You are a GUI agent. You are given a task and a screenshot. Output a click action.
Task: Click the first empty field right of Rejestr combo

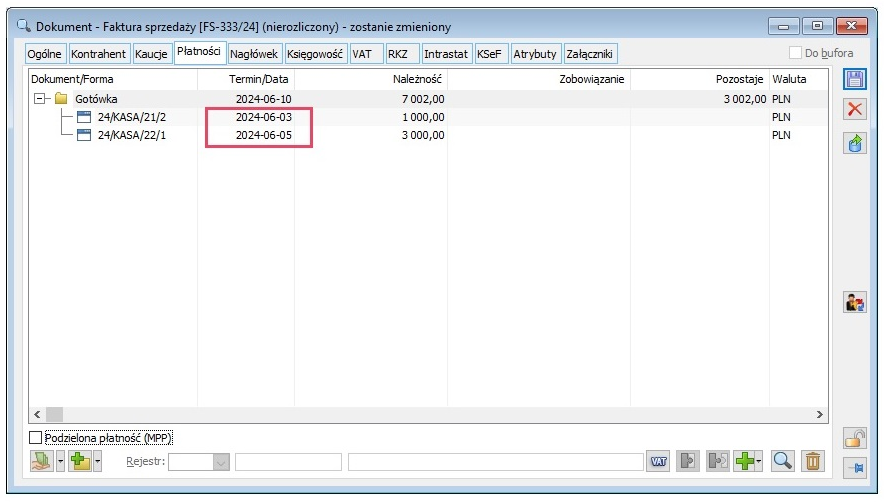click(288, 462)
